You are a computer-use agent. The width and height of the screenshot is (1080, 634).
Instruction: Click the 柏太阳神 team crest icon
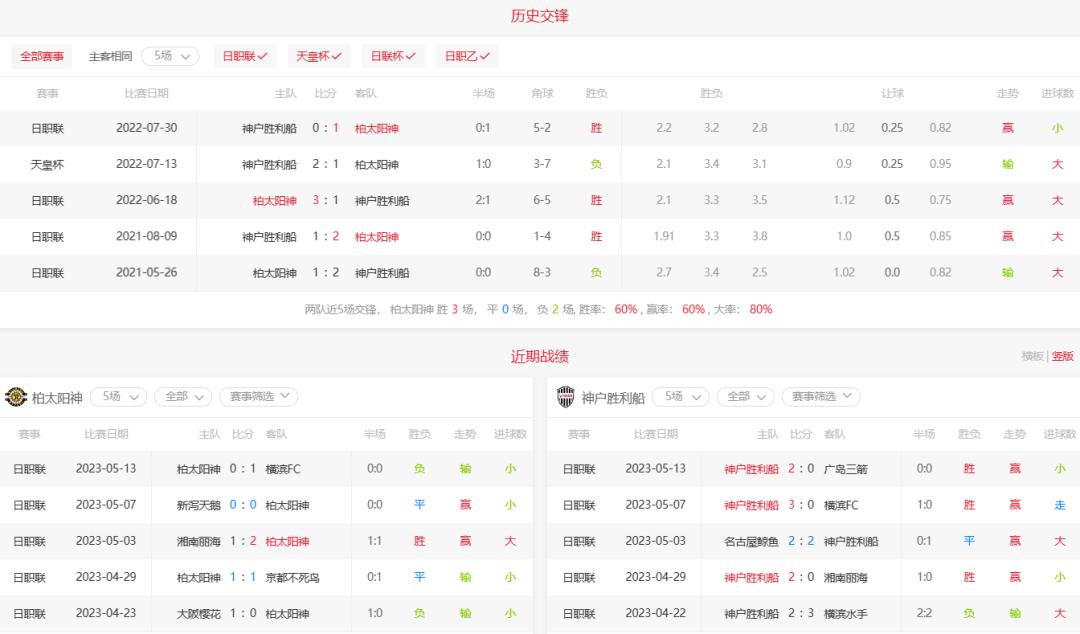point(16,396)
